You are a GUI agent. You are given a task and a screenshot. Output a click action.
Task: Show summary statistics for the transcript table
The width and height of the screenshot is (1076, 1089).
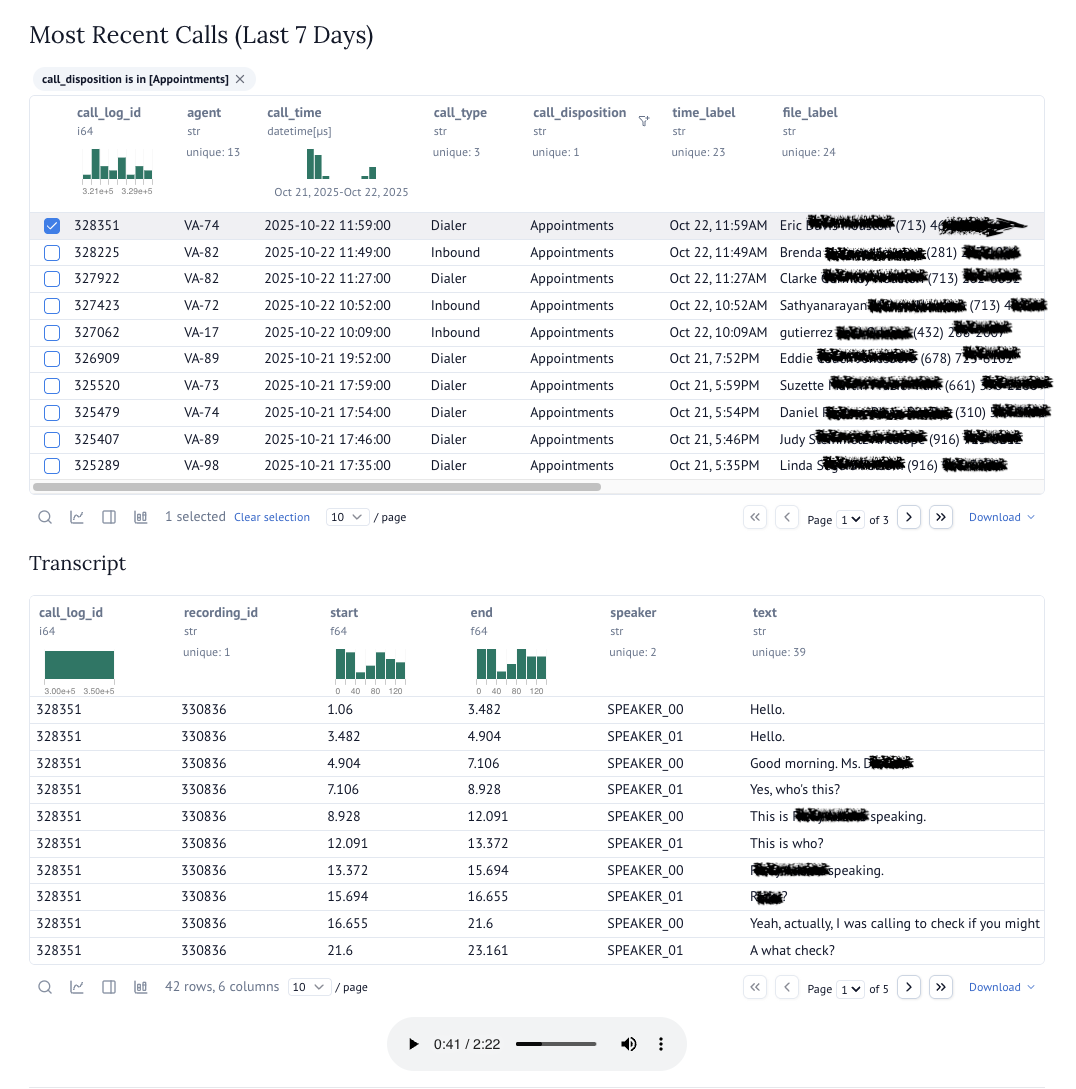140,987
